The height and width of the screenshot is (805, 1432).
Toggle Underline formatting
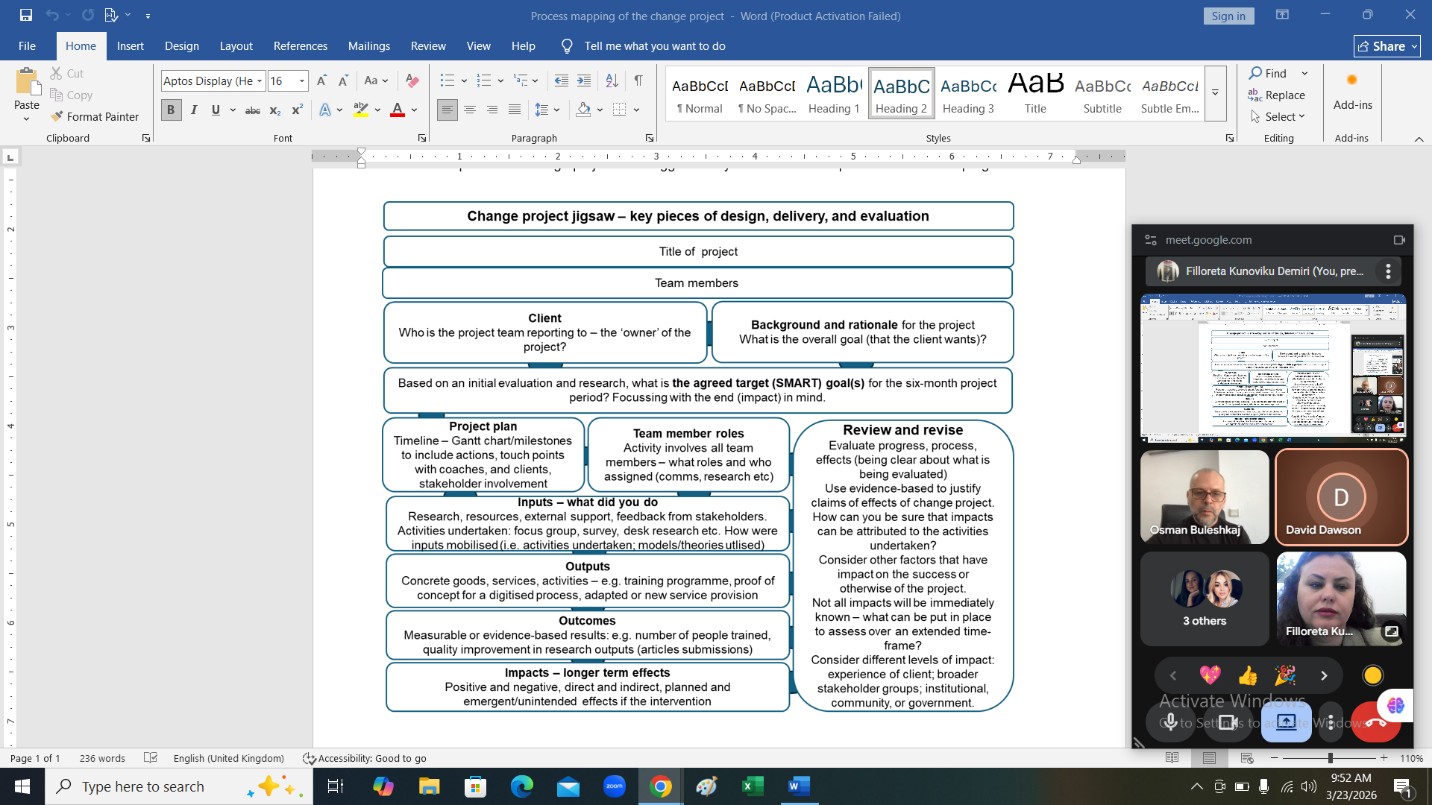215,110
